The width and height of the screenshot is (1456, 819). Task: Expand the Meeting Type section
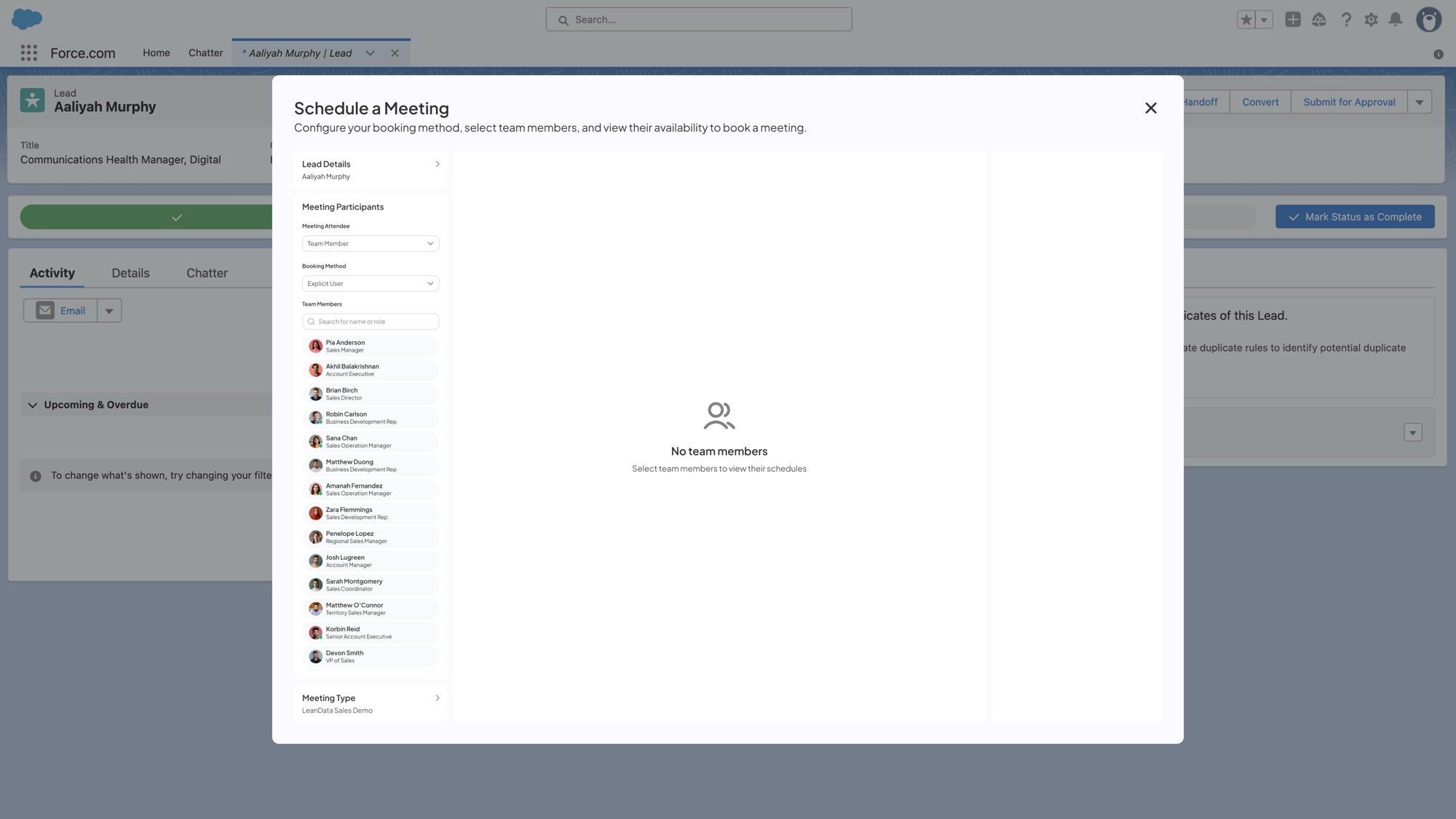(371, 703)
